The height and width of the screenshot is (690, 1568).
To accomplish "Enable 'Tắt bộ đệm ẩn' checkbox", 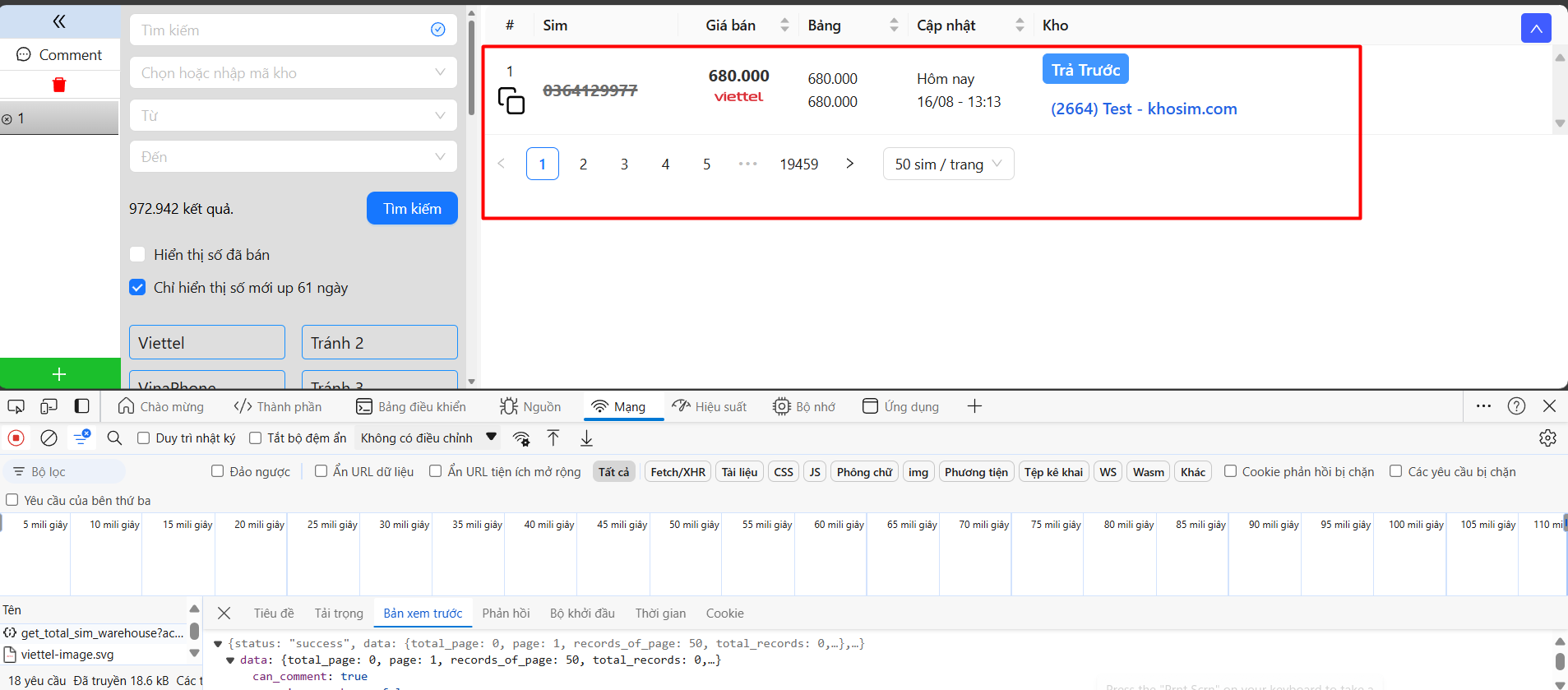I will (255, 438).
